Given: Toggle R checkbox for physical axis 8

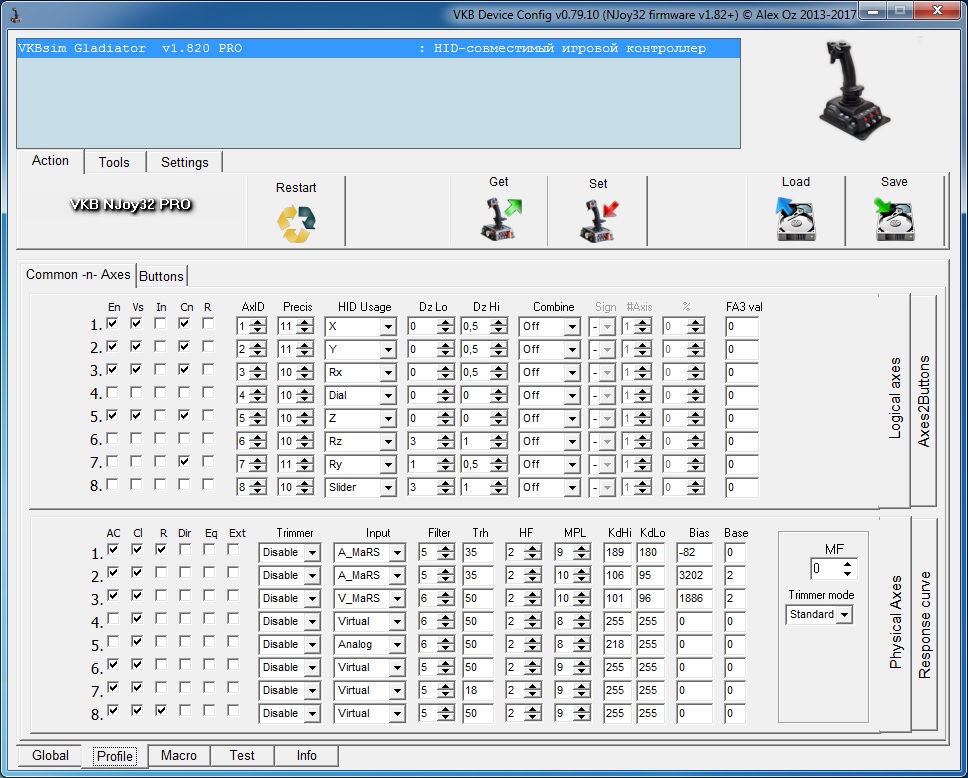Looking at the screenshot, I should (x=161, y=711).
